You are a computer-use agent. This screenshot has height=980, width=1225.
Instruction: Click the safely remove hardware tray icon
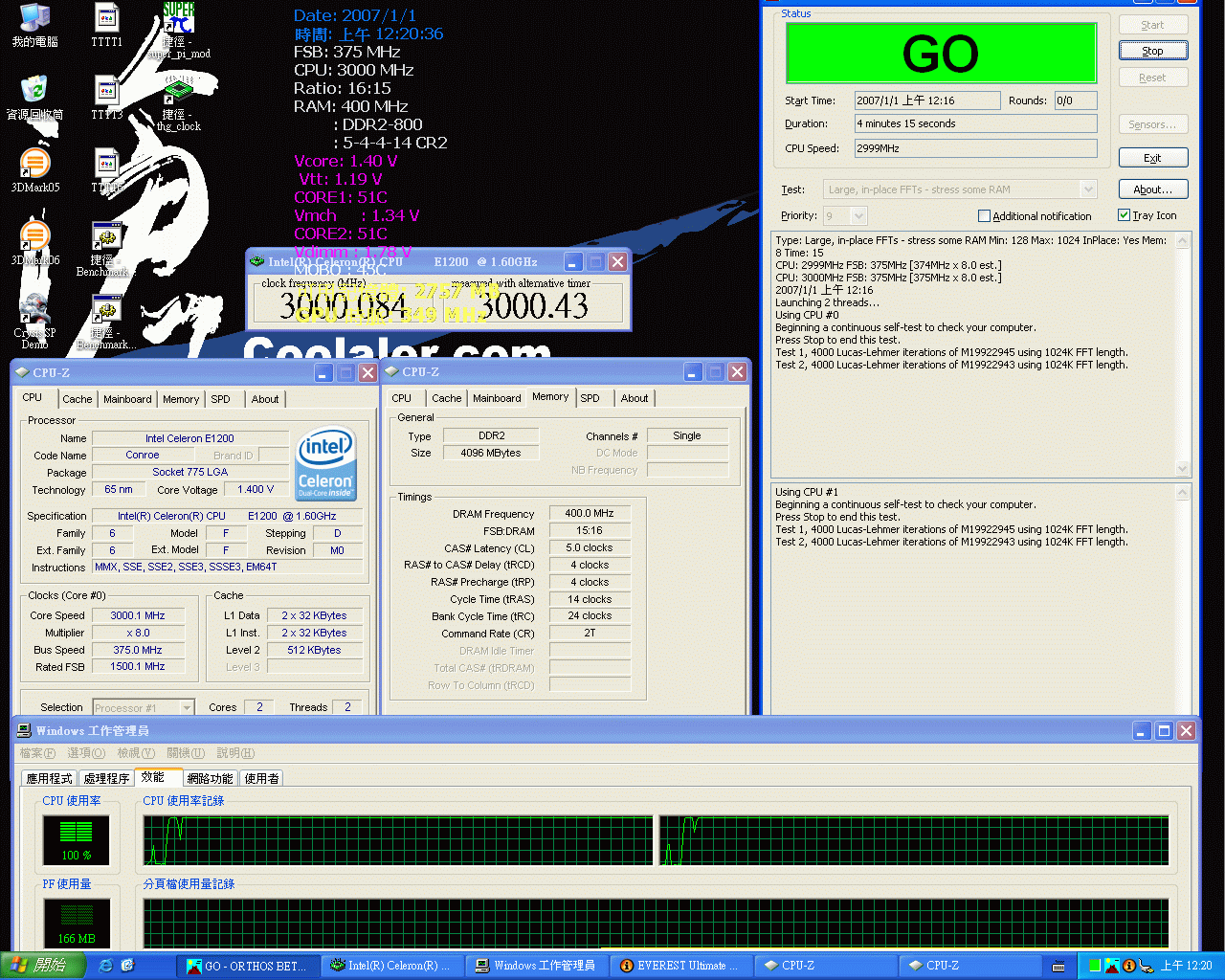1146,966
